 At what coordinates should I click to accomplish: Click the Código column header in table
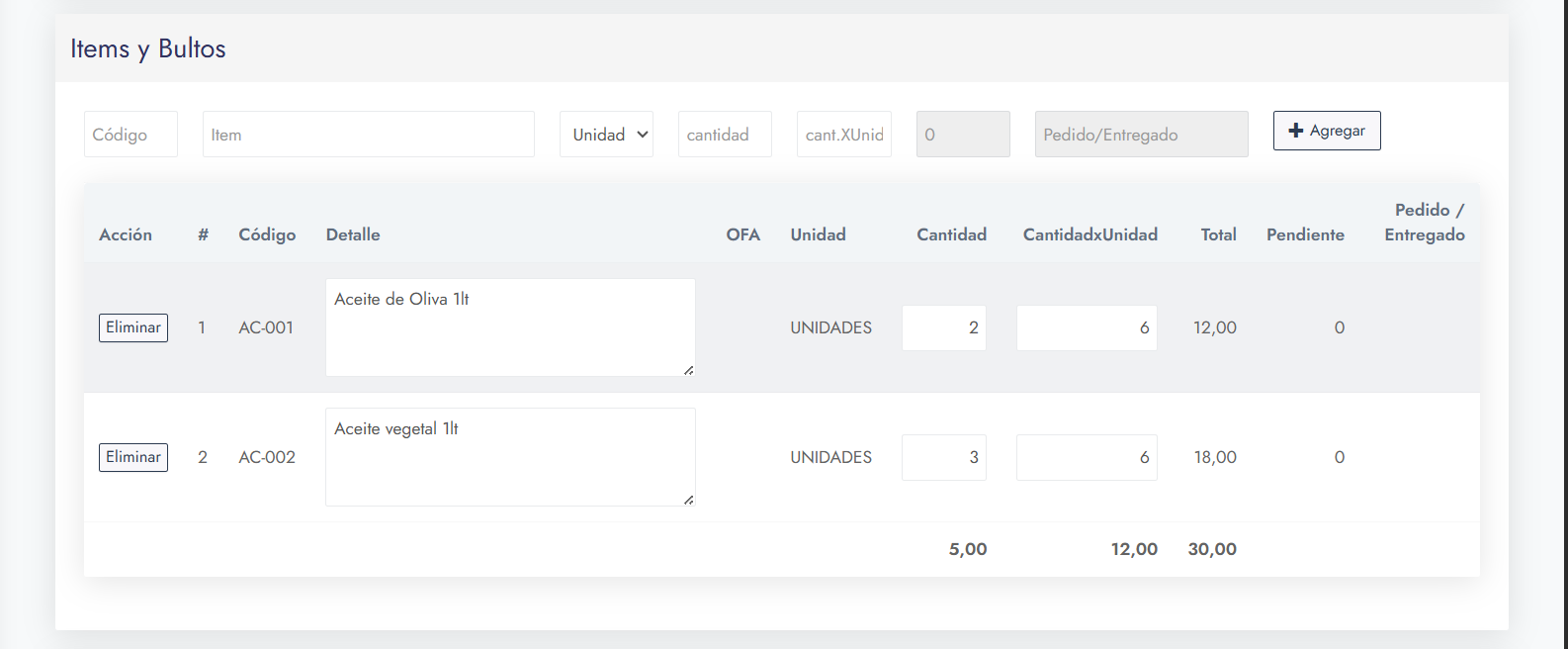click(x=267, y=234)
